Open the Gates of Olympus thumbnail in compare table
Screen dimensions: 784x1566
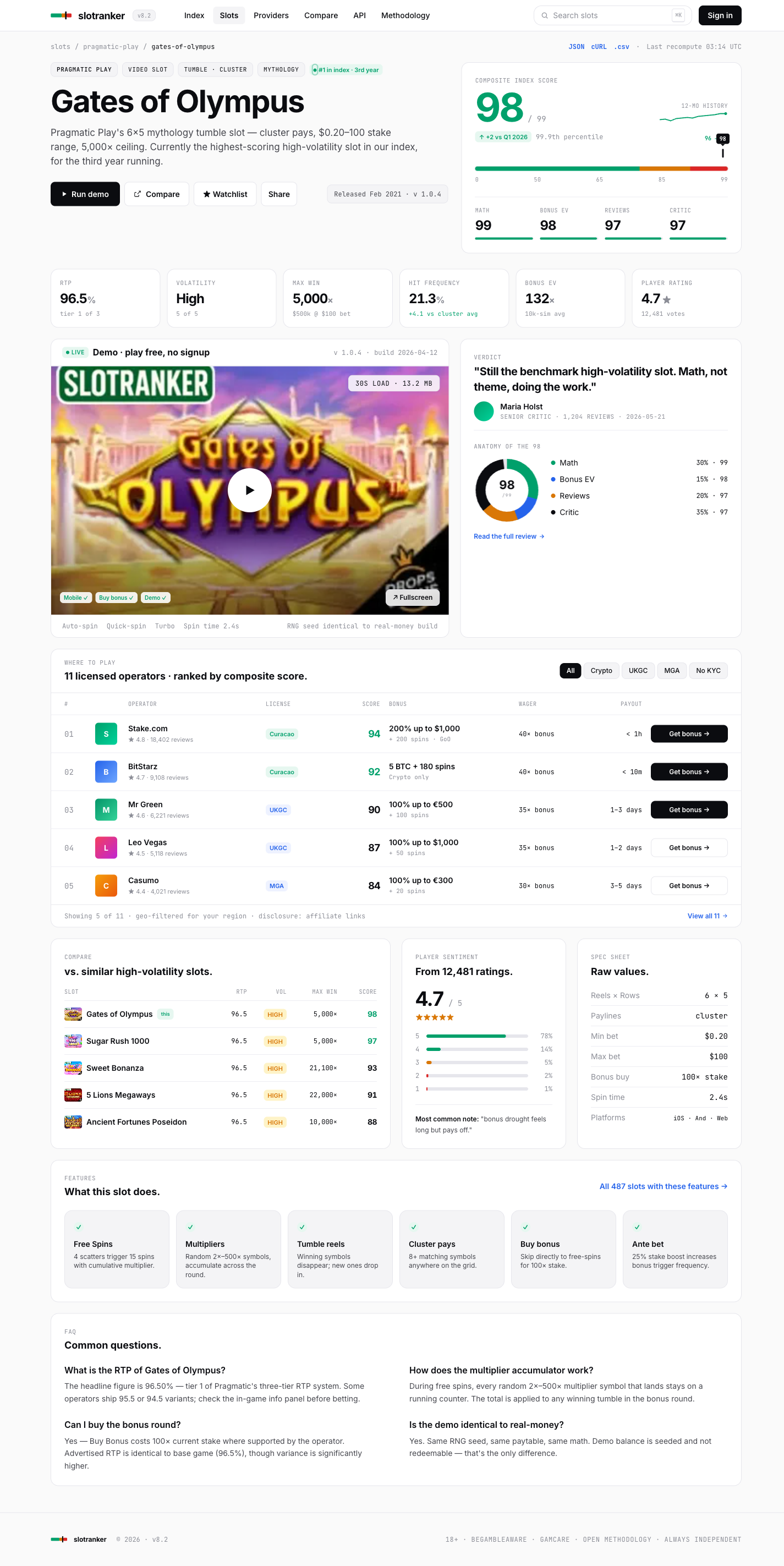click(x=73, y=1014)
